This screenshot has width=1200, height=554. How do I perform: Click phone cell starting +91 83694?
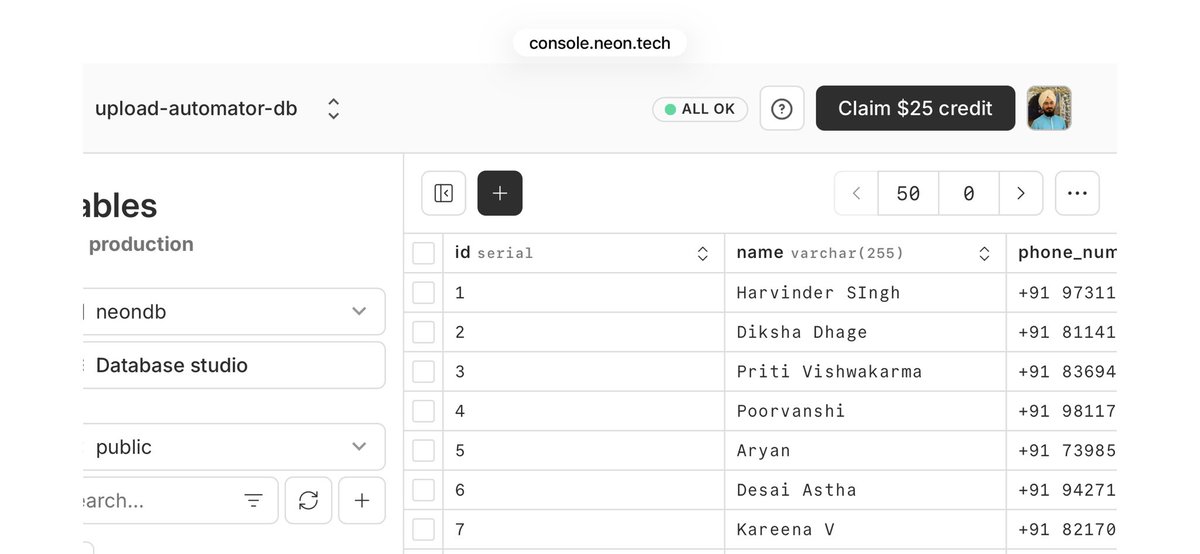click(1062, 372)
